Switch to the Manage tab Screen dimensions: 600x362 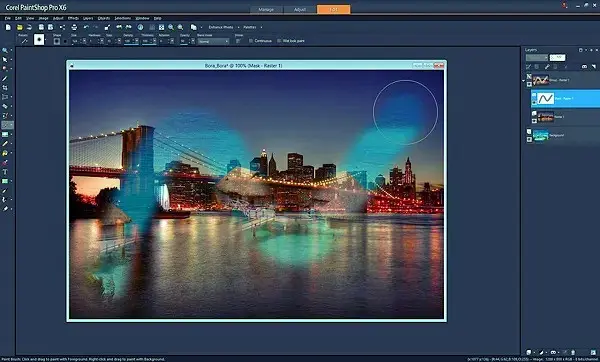pos(266,9)
